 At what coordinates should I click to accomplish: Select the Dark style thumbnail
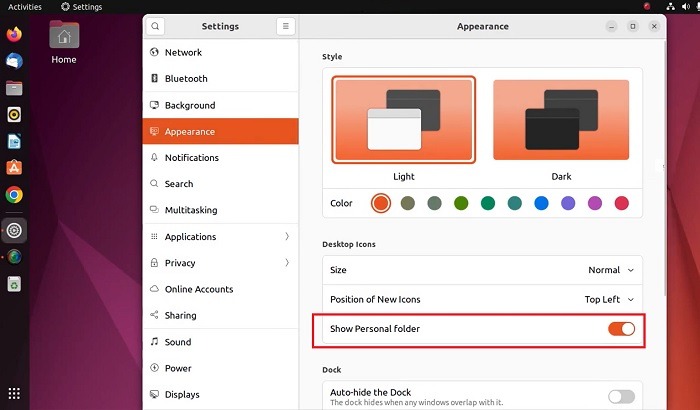pos(561,120)
